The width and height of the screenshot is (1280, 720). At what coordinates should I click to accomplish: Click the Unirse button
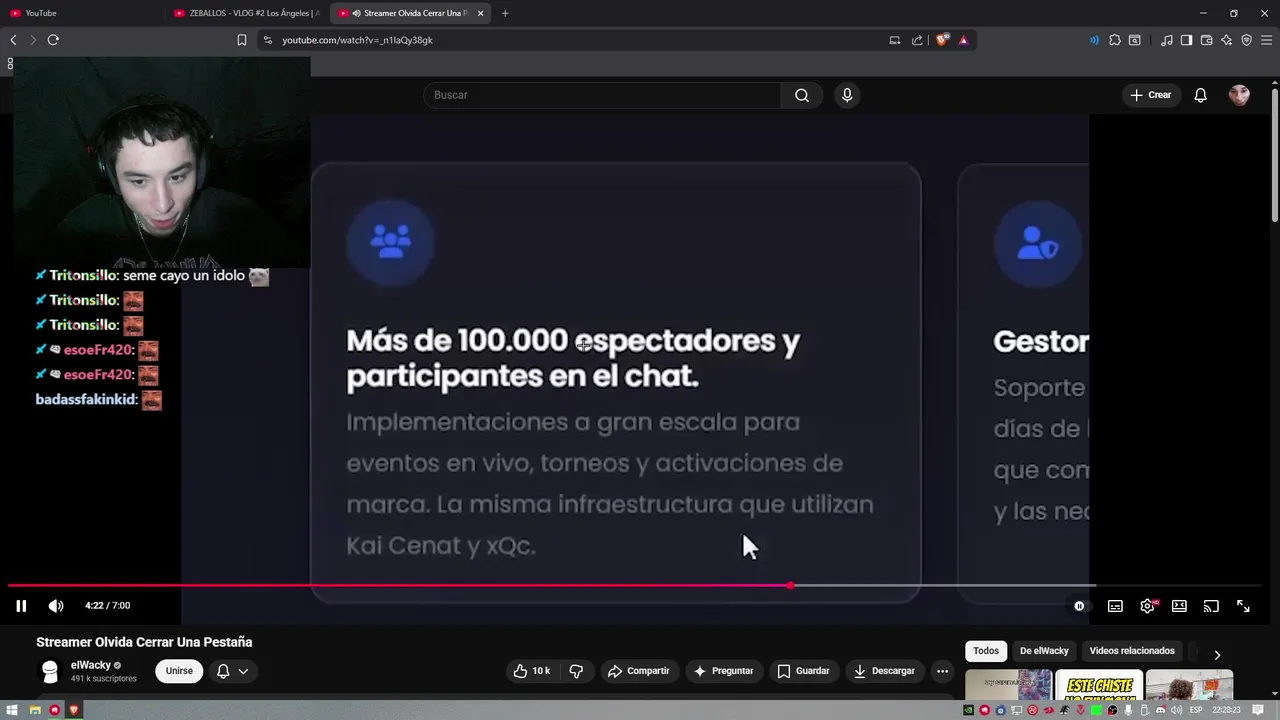click(179, 671)
